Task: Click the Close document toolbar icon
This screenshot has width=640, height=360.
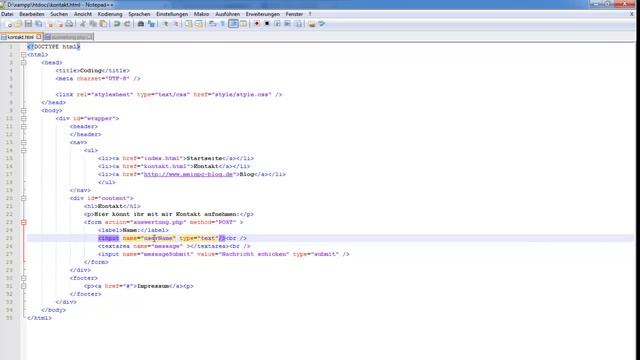Action: click(x=50, y=24)
